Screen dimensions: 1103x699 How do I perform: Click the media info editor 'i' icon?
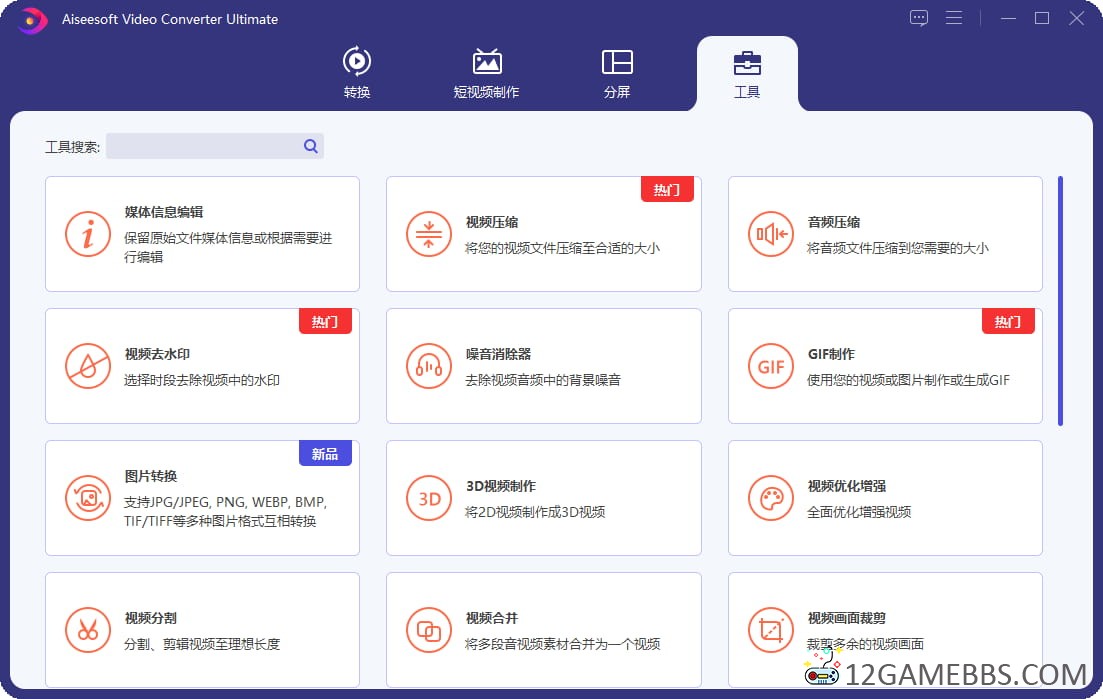pyautogui.click(x=88, y=234)
